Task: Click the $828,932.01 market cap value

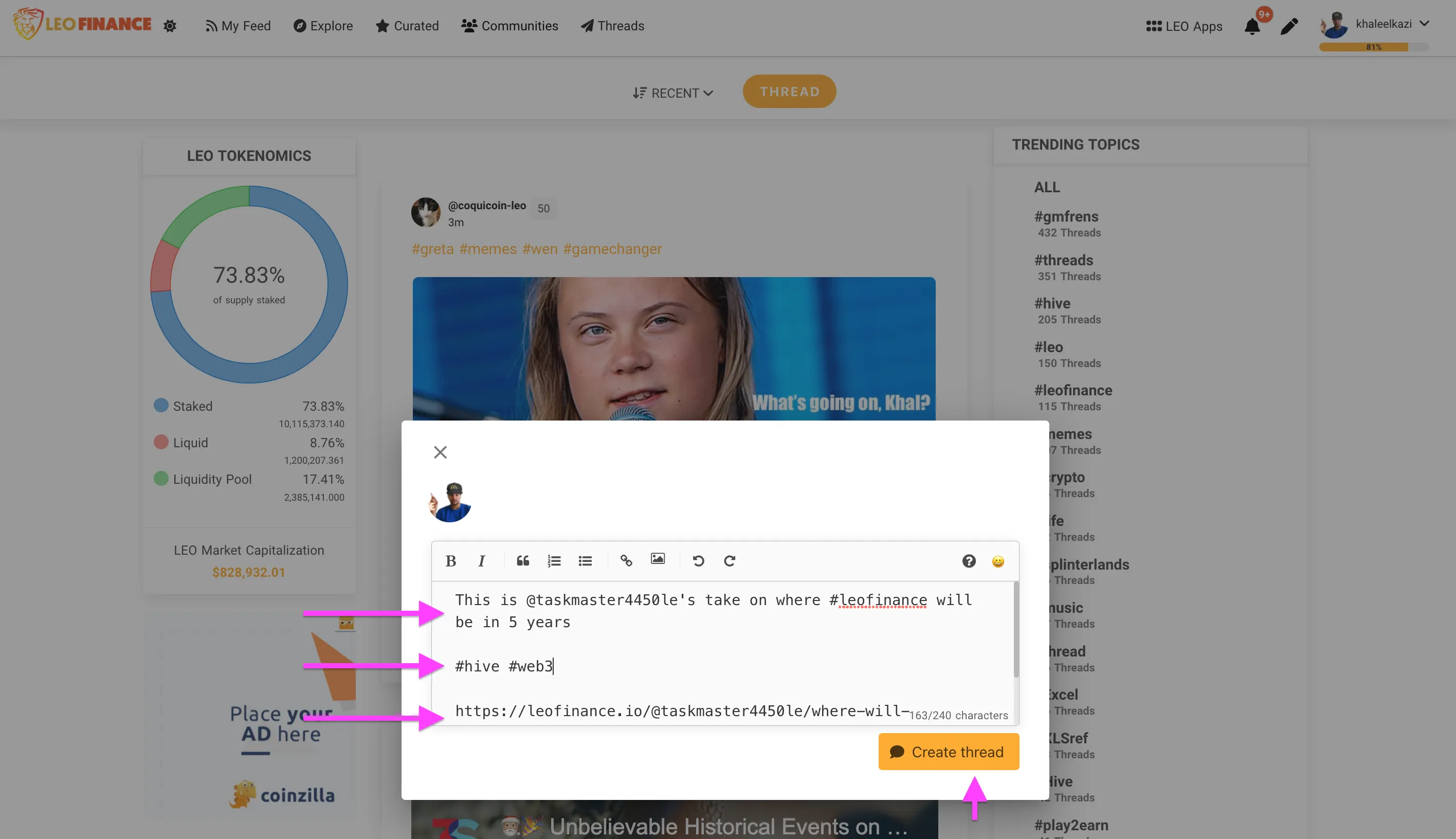Action: 249,572
